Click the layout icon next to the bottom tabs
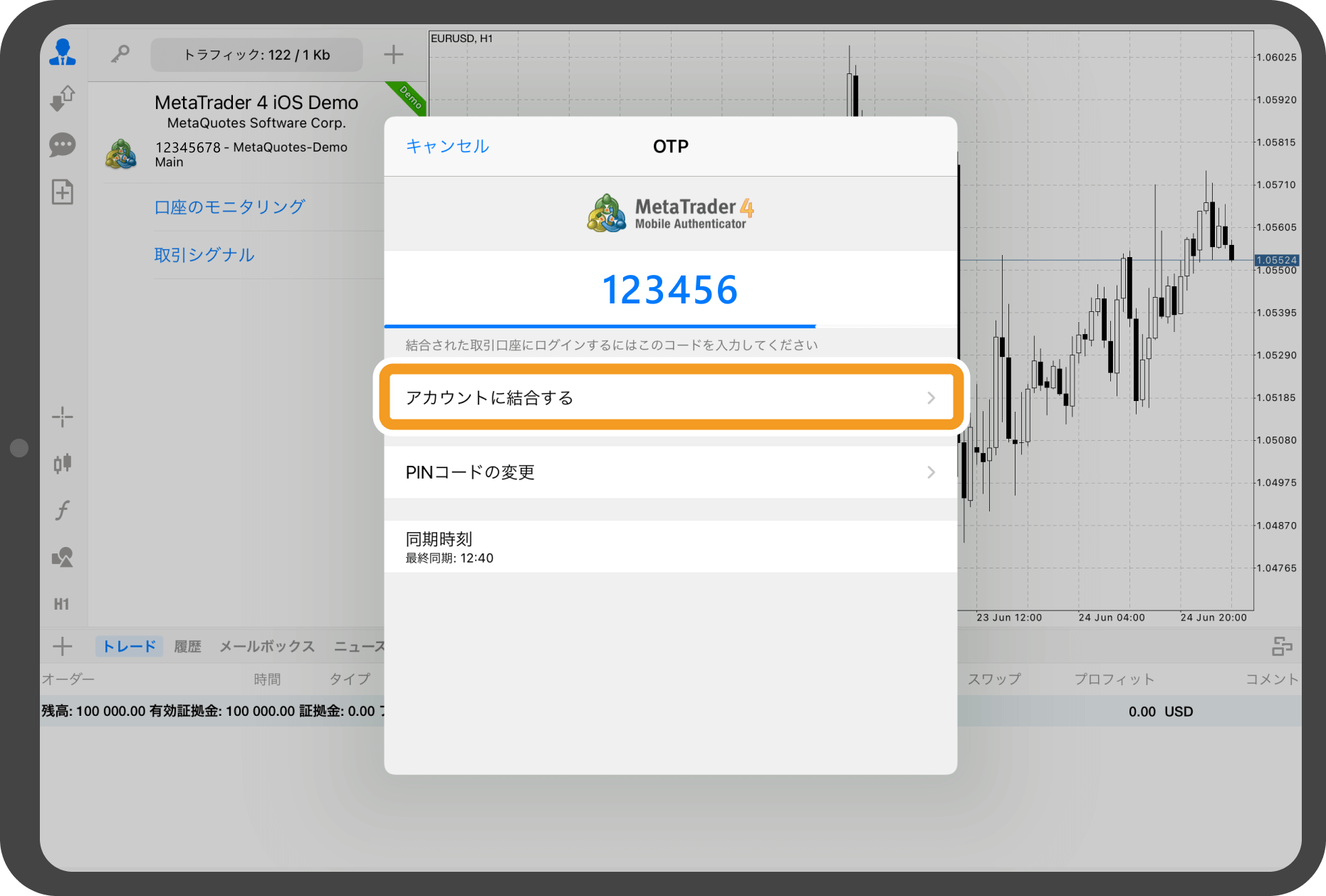 (x=1282, y=646)
